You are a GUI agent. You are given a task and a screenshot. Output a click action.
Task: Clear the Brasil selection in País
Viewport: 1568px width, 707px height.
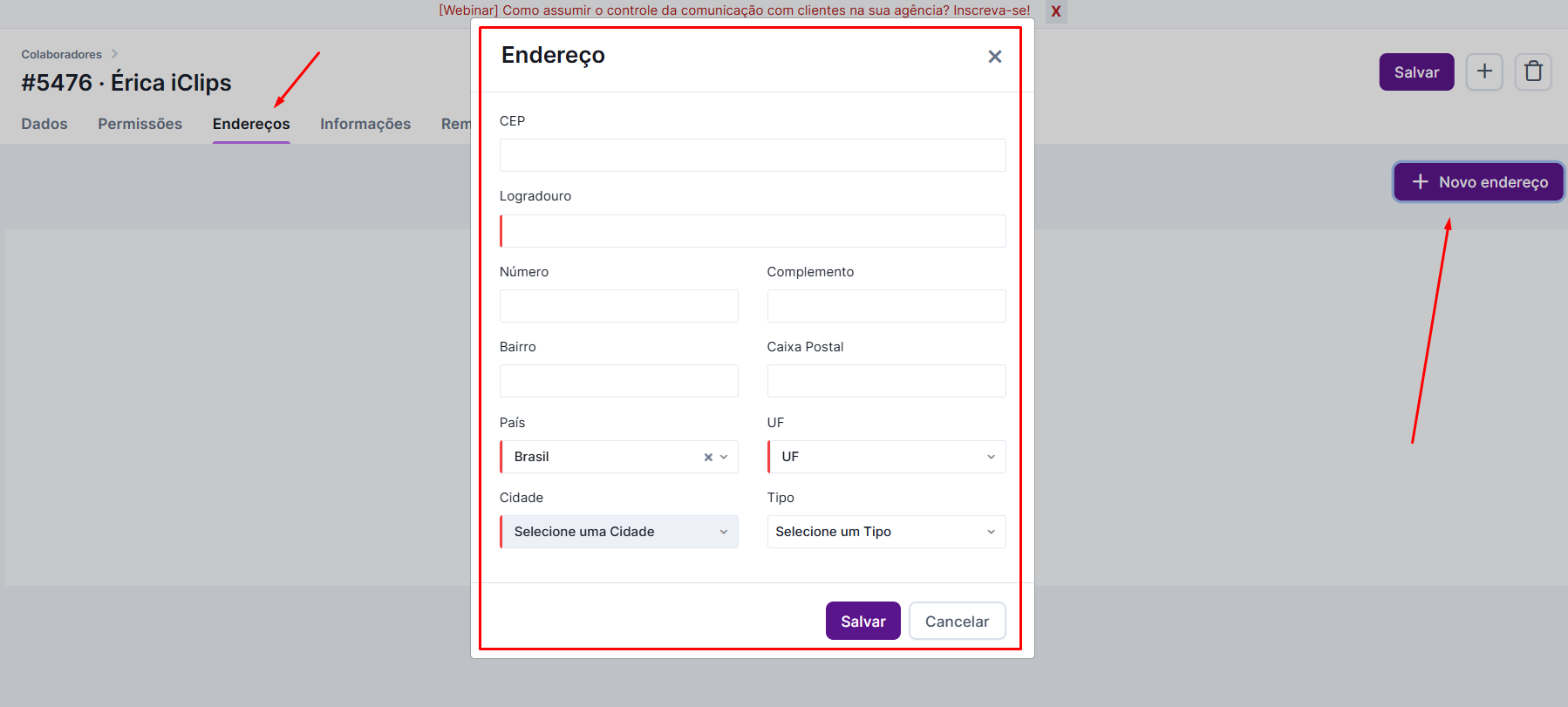click(708, 457)
